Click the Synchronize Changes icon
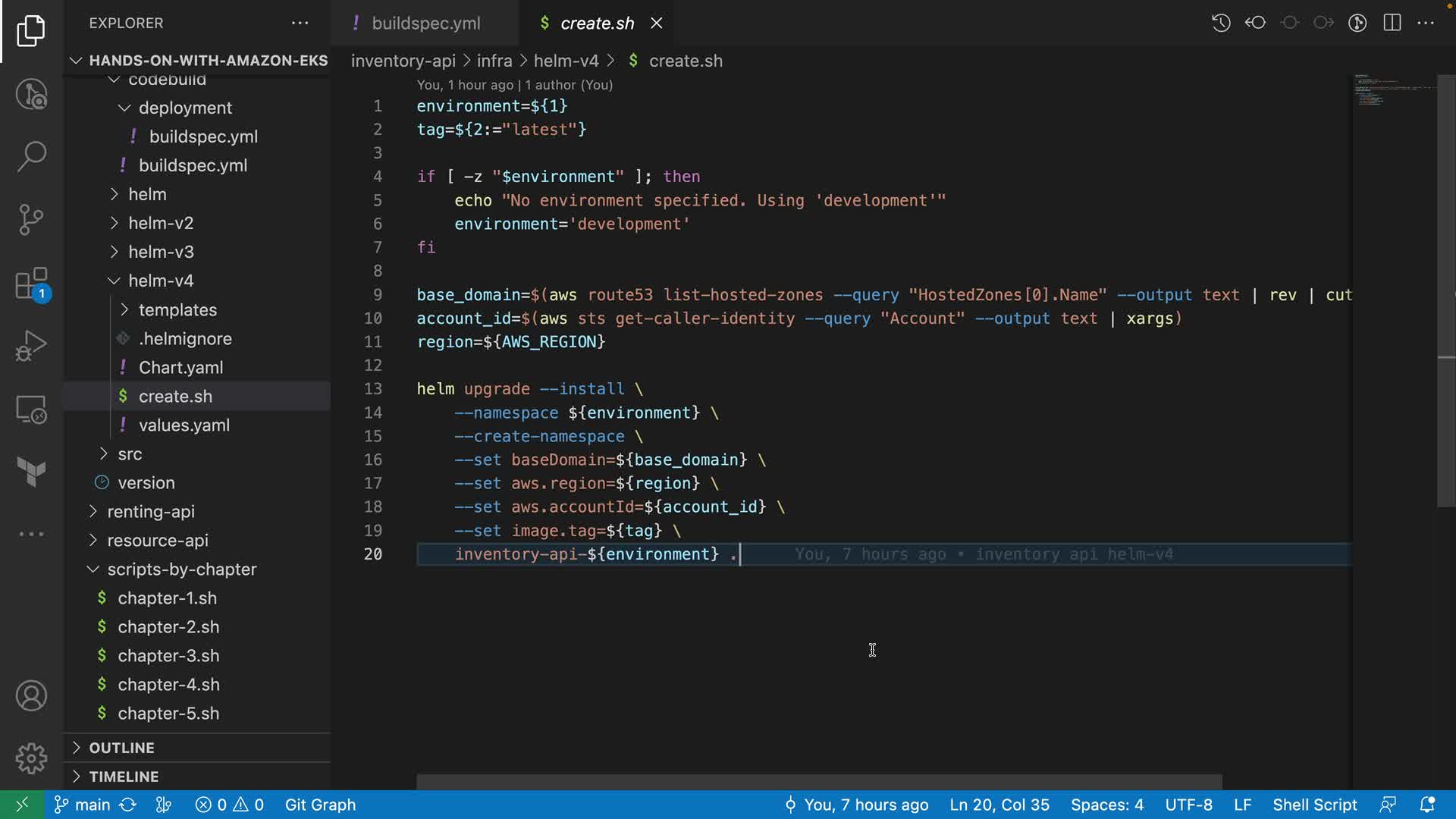Image resolution: width=1456 pixels, height=819 pixels. click(128, 805)
